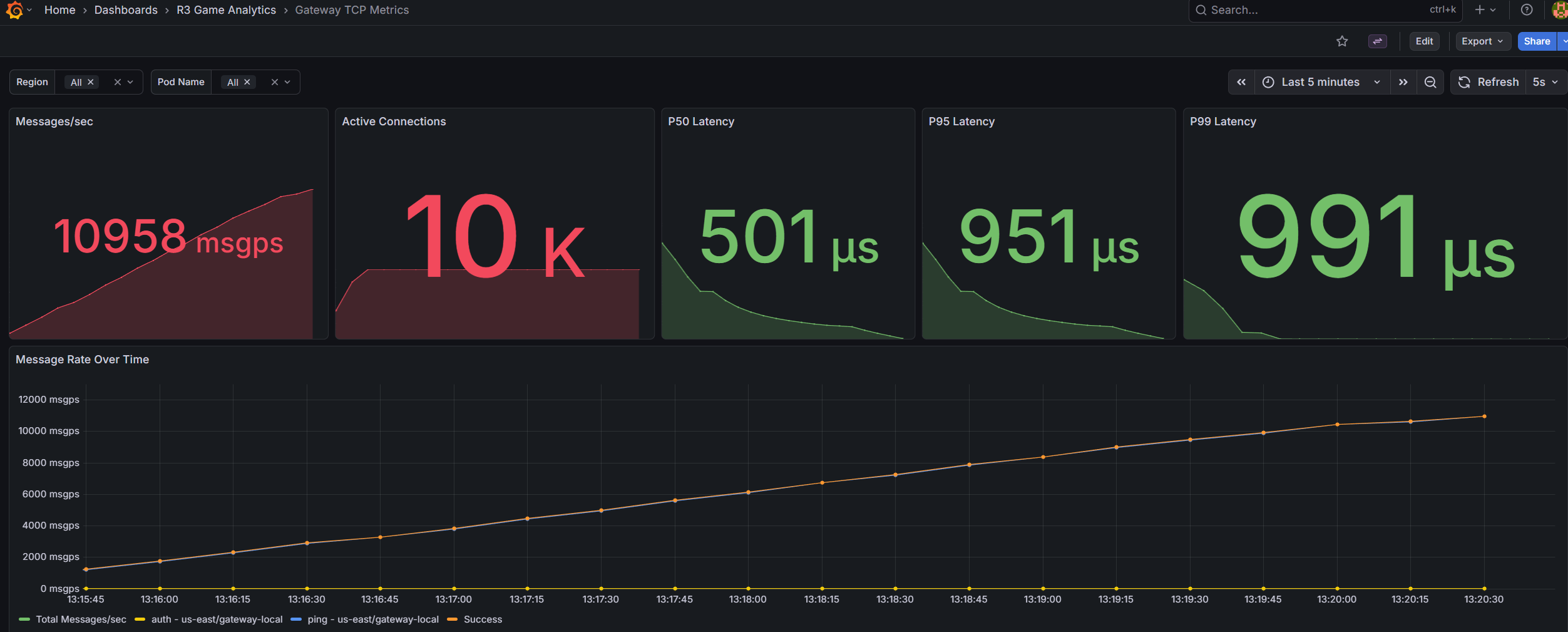Open the Grafana home logo menu

pyautogui.click(x=15, y=10)
